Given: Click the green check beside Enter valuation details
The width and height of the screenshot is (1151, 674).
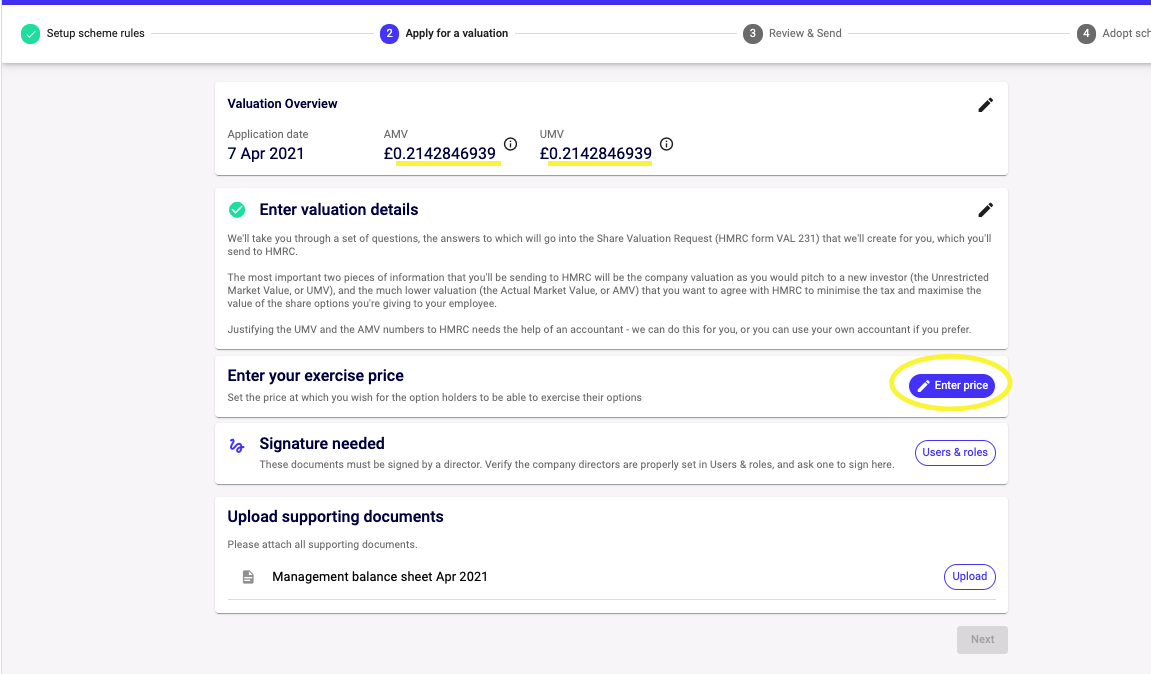Looking at the screenshot, I should click(237, 210).
